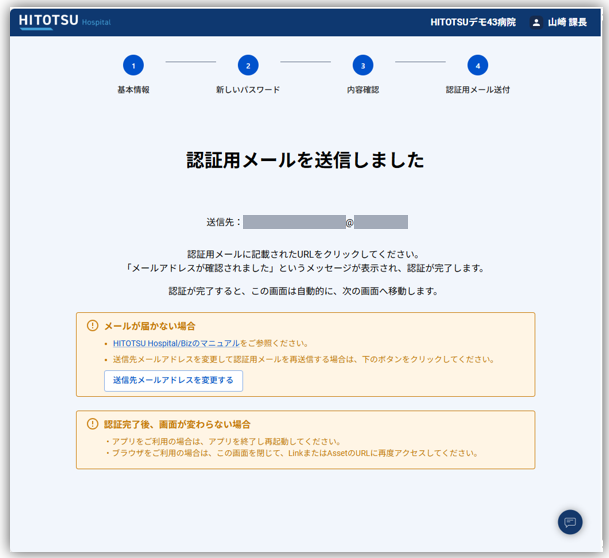Click the user avatar icon in header

tap(536, 22)
